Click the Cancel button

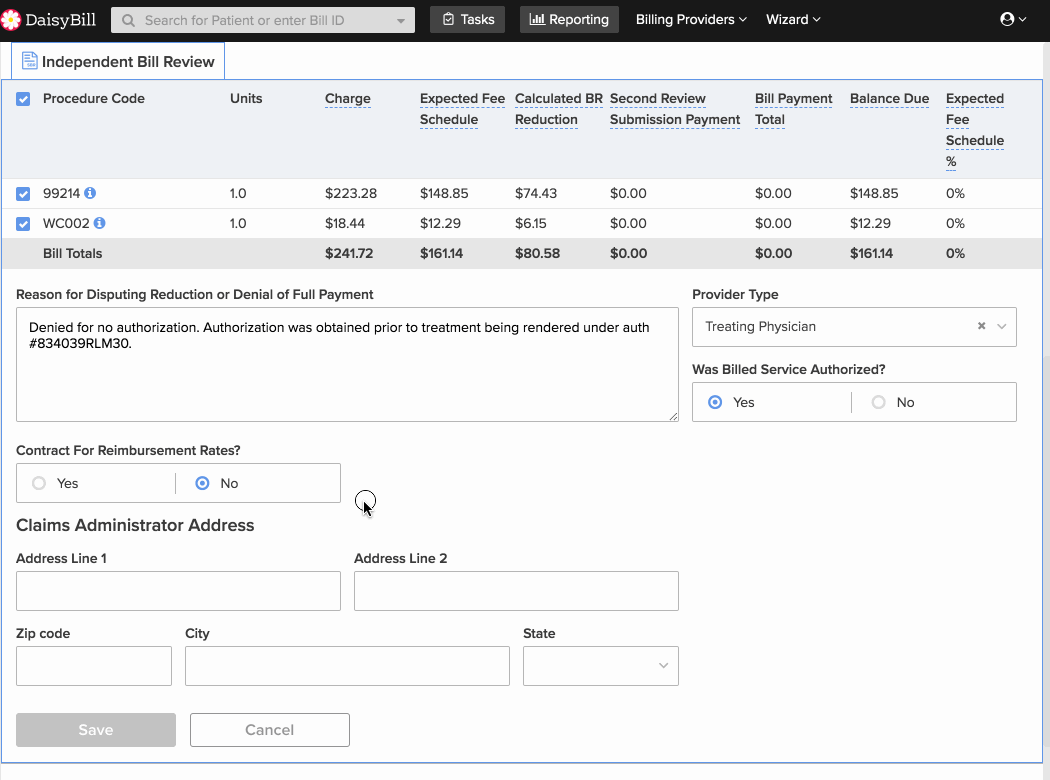click(x=269, y=730)
